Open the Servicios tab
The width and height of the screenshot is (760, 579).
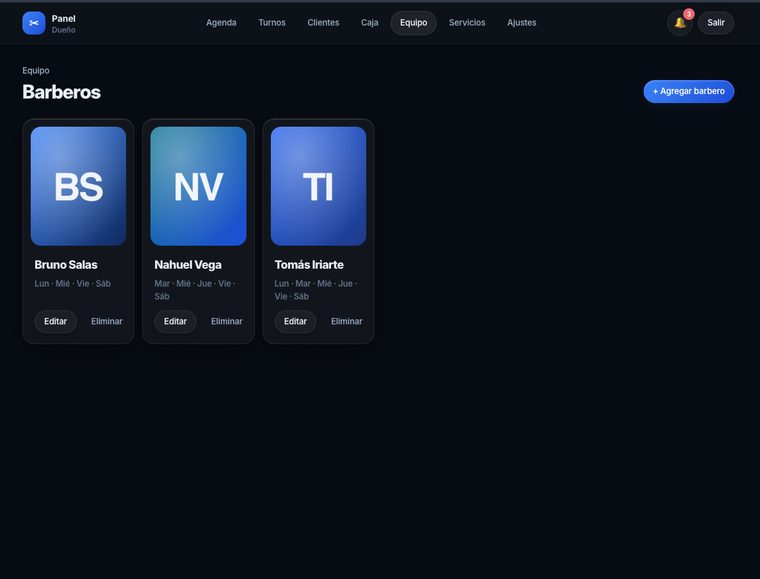pyautogui.click(x=467, y=23)
